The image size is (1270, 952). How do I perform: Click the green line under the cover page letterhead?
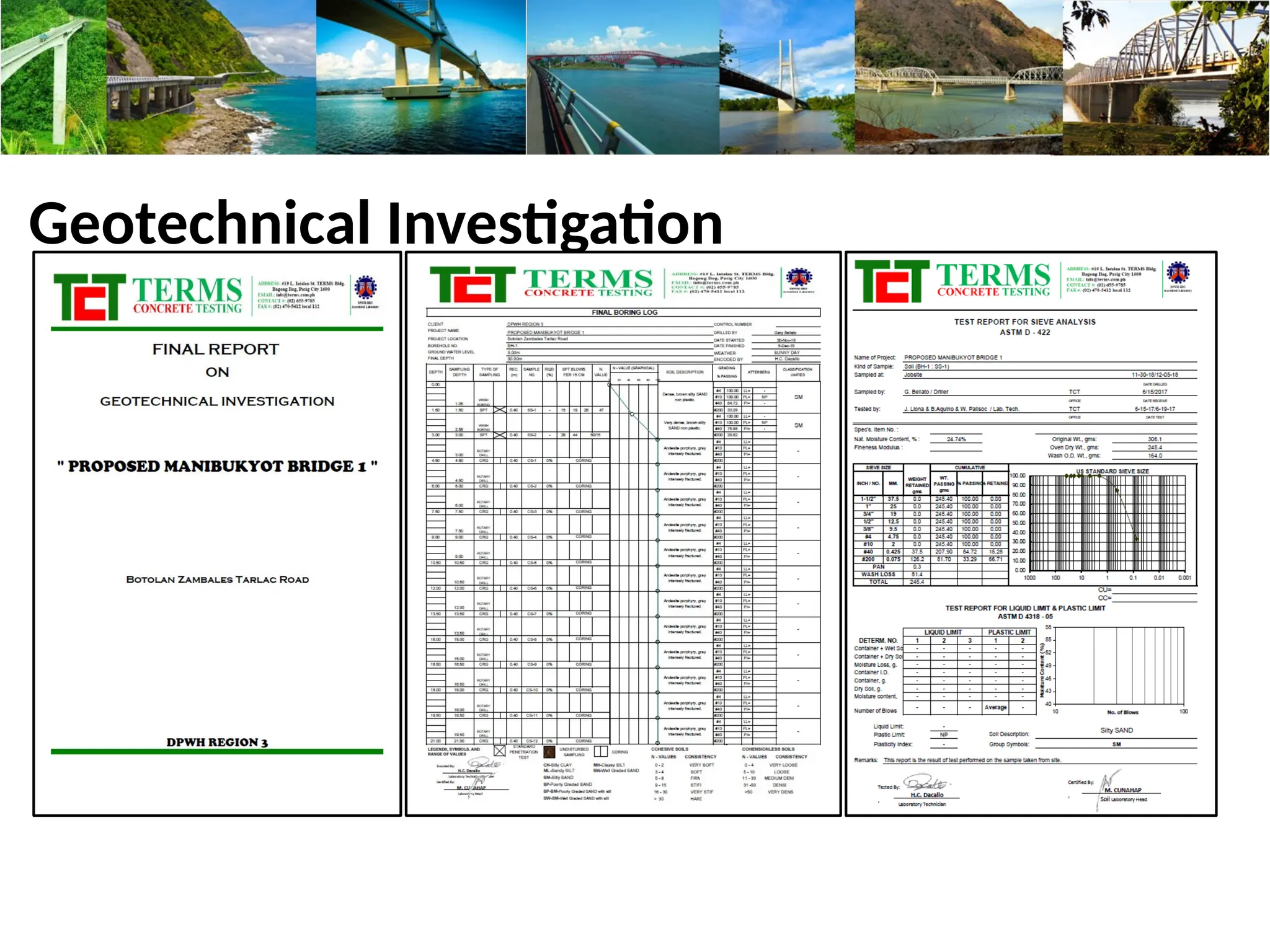(217, 328)
